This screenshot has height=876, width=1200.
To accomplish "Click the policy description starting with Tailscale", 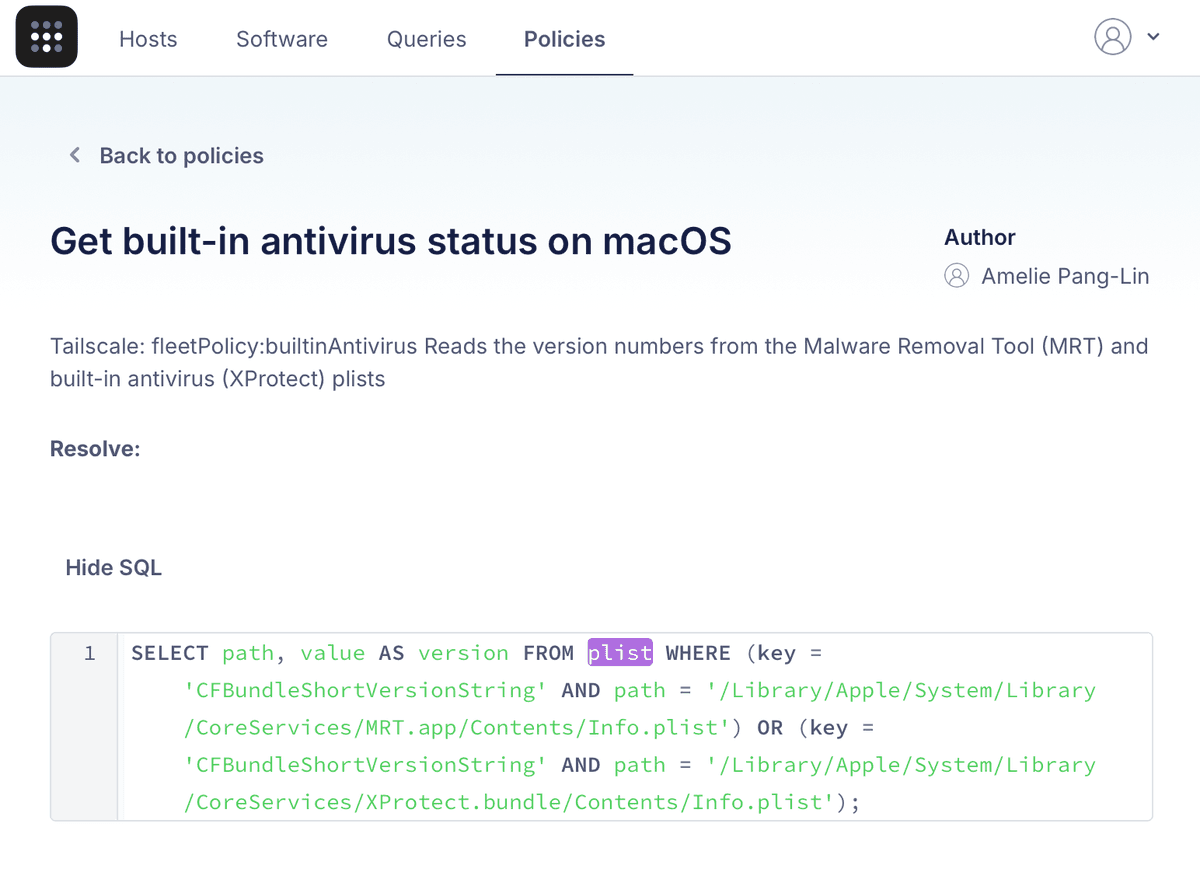I will pos(599,362).
